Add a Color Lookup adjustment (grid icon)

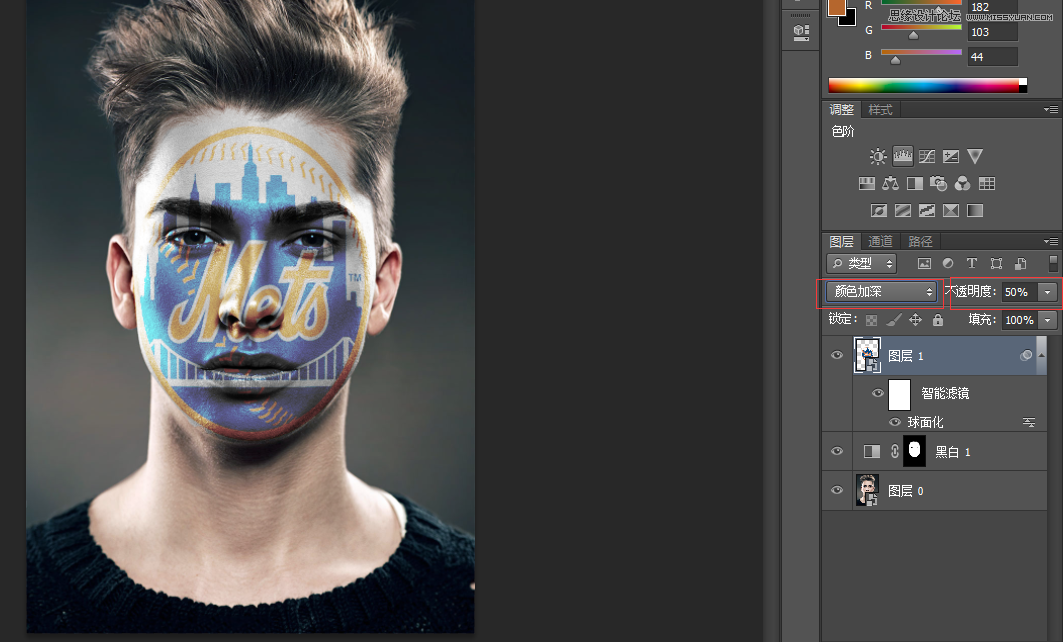pos(987,184)
